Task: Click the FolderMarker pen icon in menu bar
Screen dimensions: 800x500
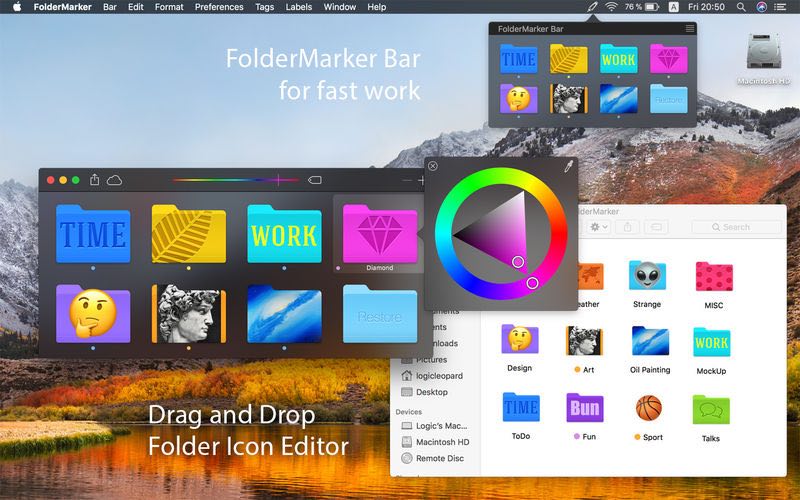Action: [x=592, y=7]
